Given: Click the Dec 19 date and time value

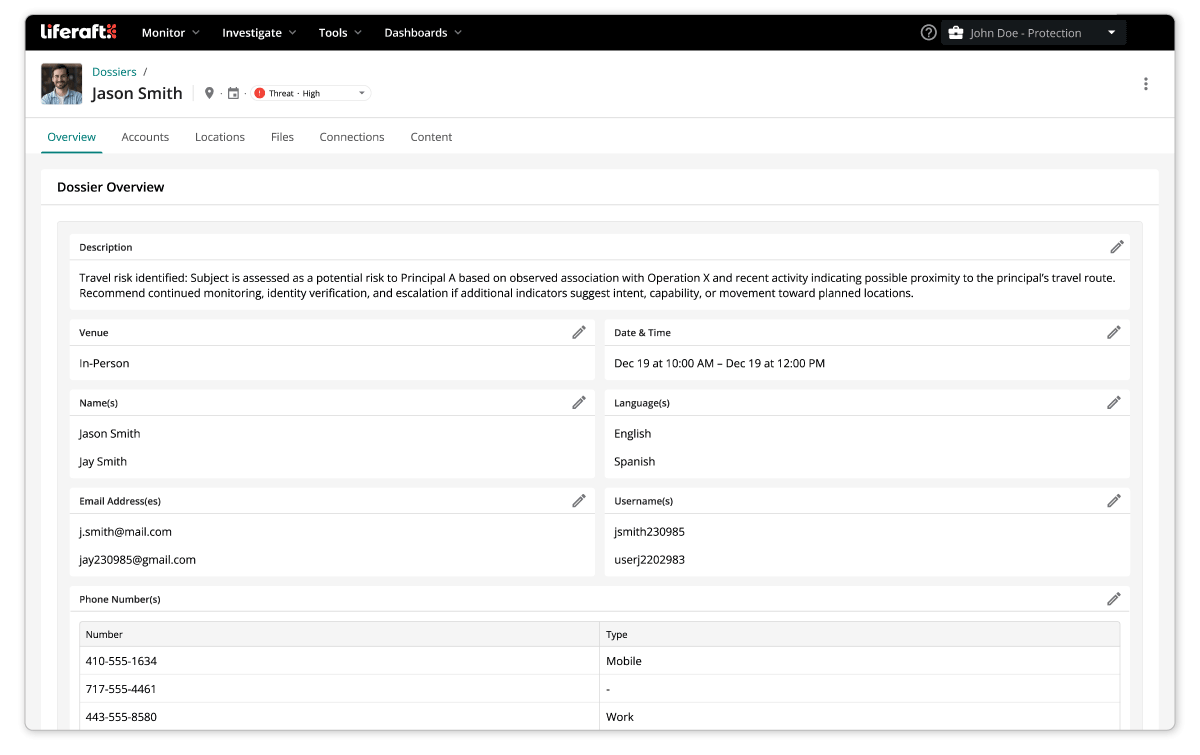Looking at the screenshot, I should click(719, 363).
